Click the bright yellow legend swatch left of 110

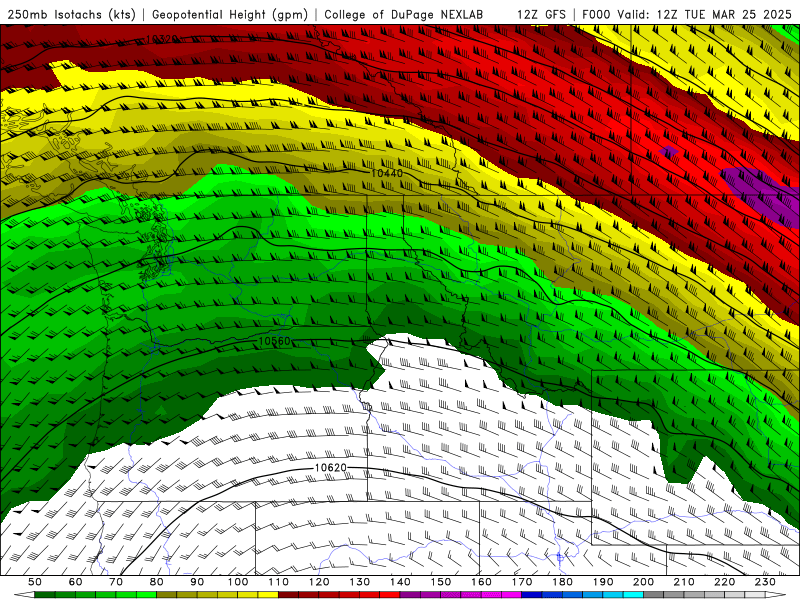tap(268, 595)
